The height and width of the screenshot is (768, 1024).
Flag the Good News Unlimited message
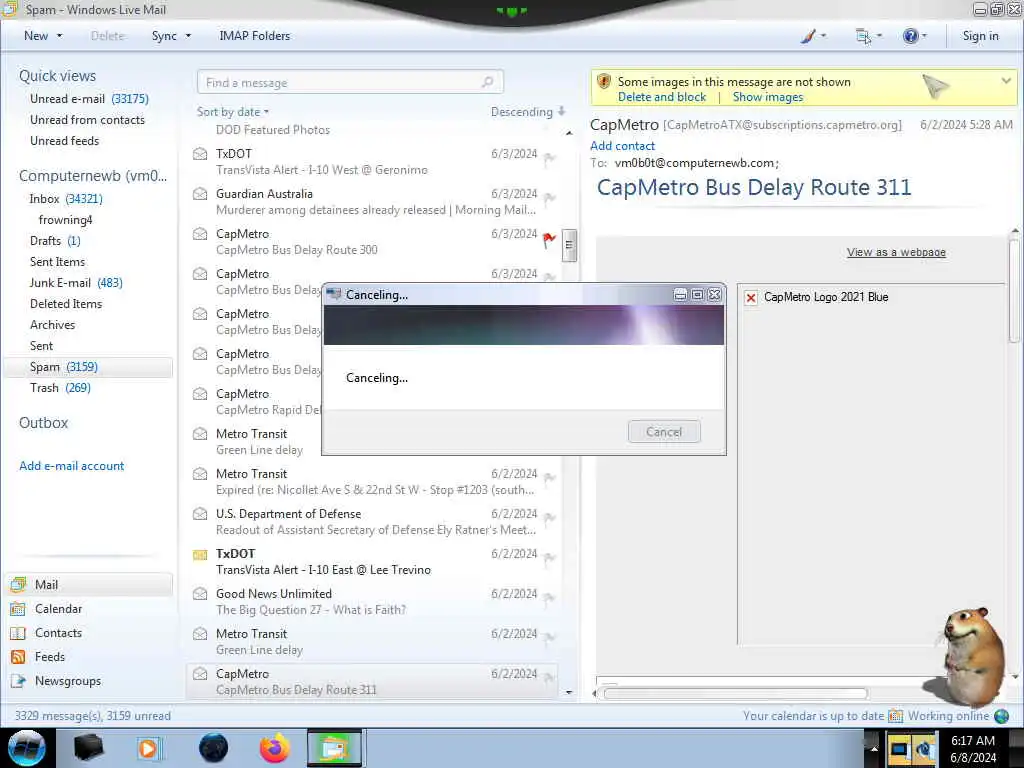pyautogui.click(x=549, y=598)
